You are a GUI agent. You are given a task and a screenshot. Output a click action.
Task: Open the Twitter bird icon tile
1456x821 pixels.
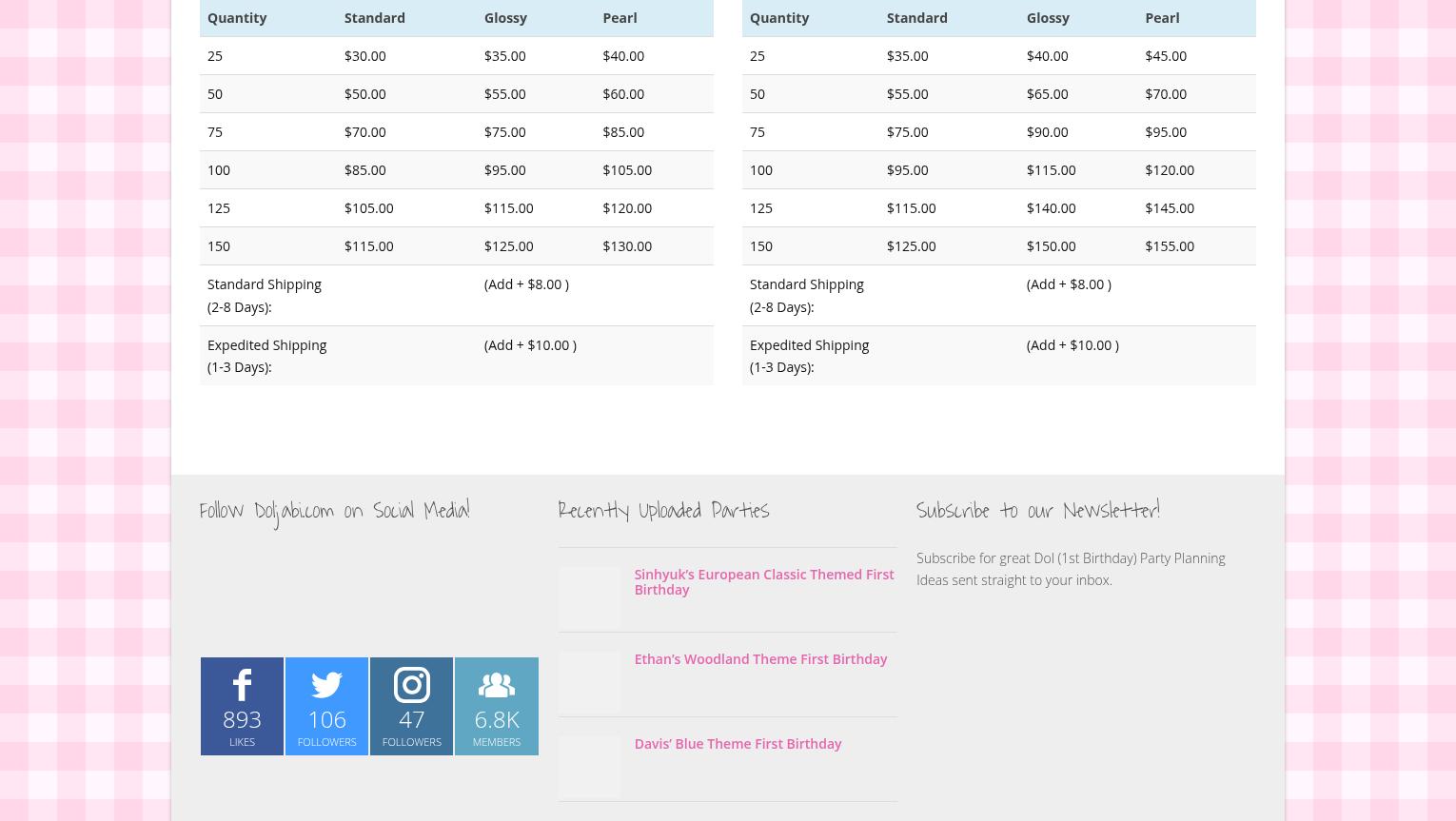pyautogui.click(x=326, y=686)
